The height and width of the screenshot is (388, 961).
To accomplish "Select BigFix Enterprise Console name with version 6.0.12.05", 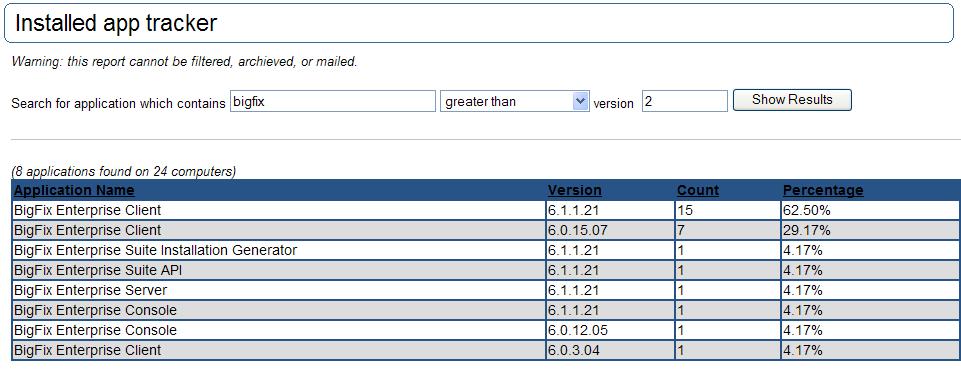I will (95, 330).
